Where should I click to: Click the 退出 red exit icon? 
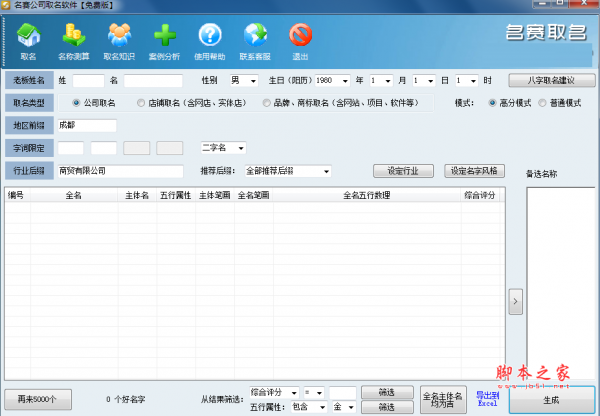(x=300, y=38)
